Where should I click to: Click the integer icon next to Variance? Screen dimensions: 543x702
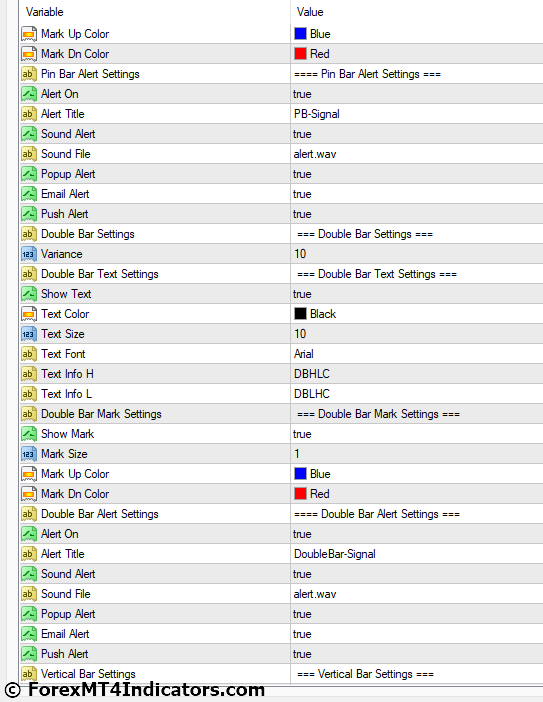pyautogui.click(x=29, y=254)
